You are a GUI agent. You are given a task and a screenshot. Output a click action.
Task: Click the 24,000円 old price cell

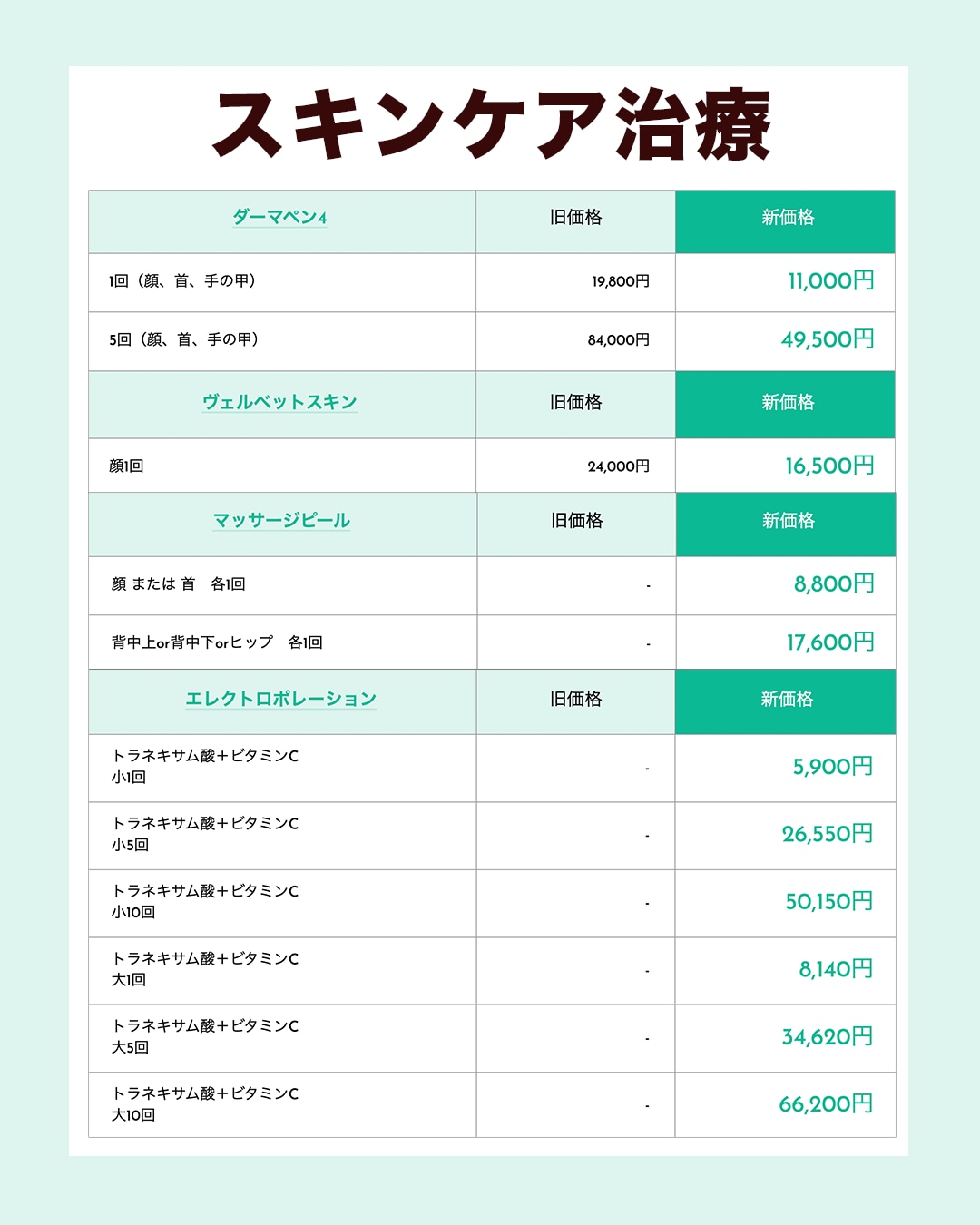coord(619,466)
